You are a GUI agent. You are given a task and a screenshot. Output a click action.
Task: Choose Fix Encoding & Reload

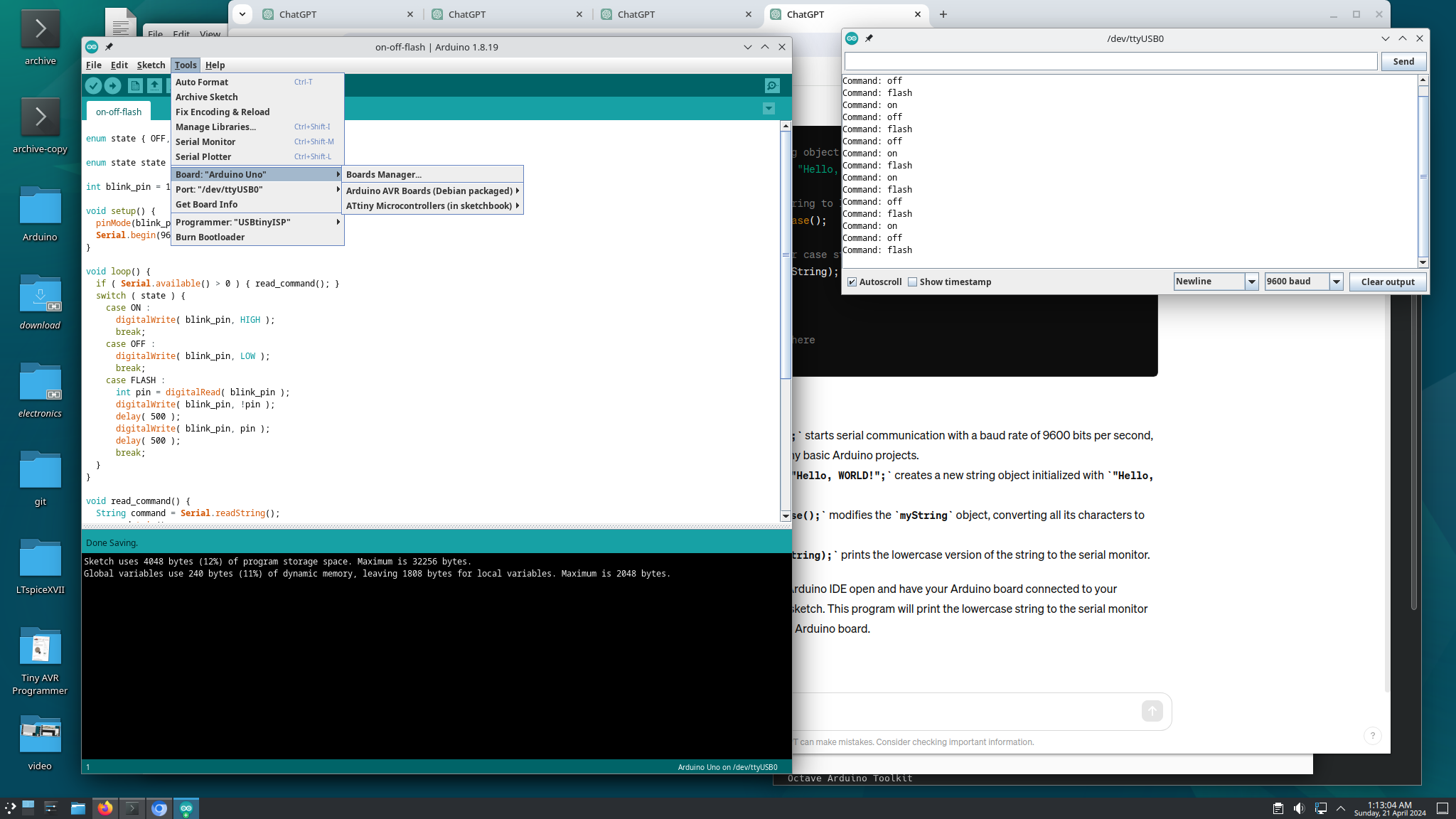pos(257,112)
